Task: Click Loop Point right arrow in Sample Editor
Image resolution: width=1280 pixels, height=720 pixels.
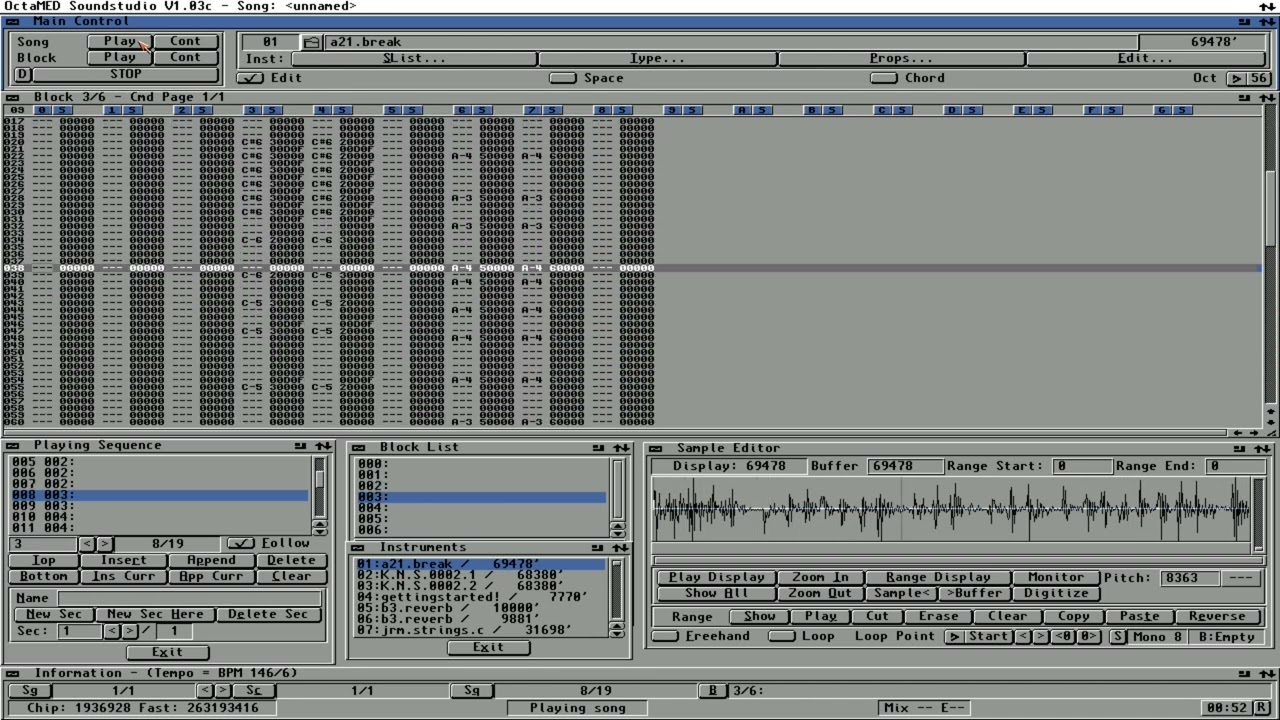Action: (1041, 637)
